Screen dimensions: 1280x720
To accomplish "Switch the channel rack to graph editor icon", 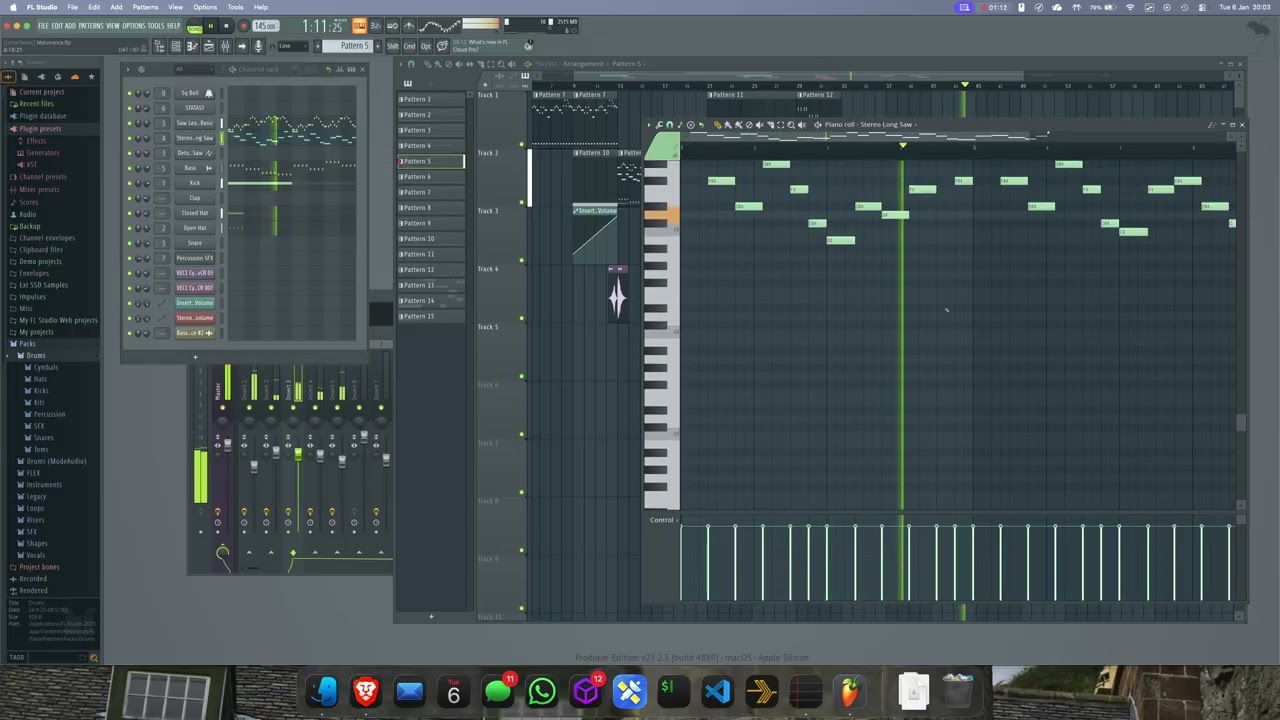I will pyautogui.click(x=340, y=69).
